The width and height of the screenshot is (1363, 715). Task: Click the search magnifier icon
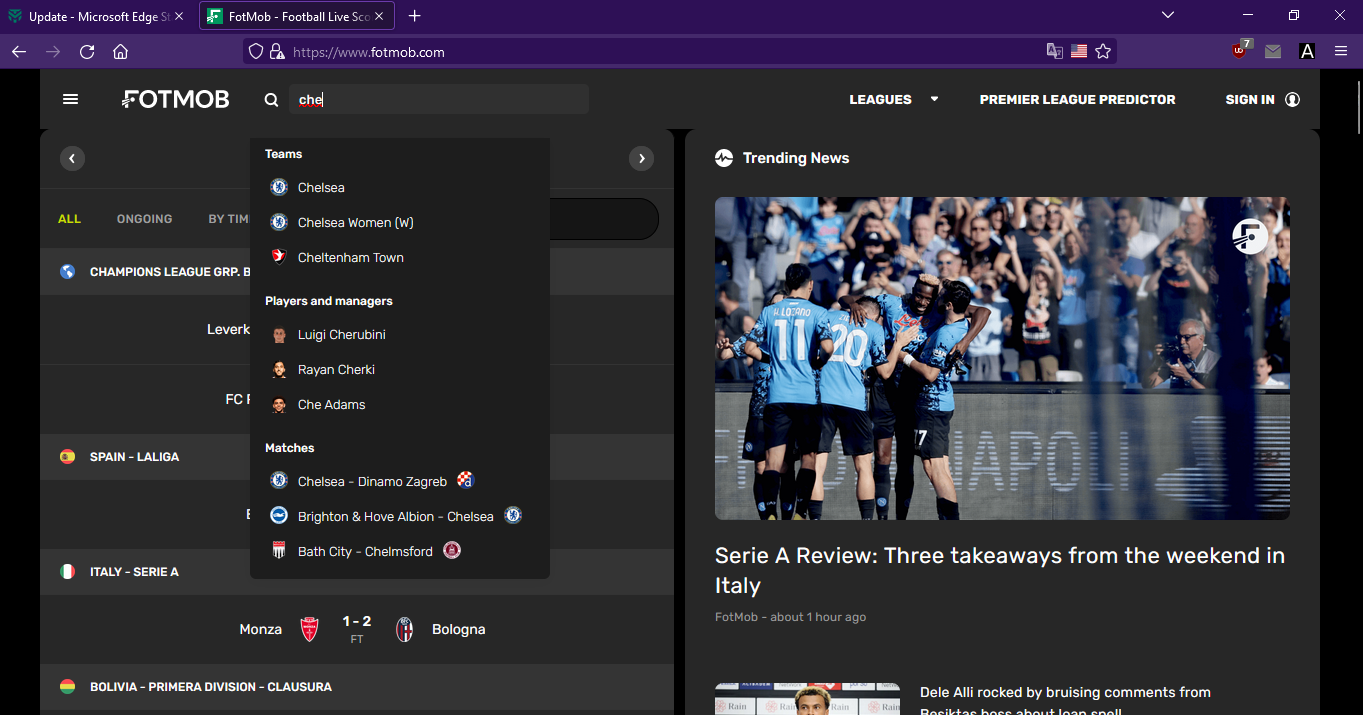271,100
